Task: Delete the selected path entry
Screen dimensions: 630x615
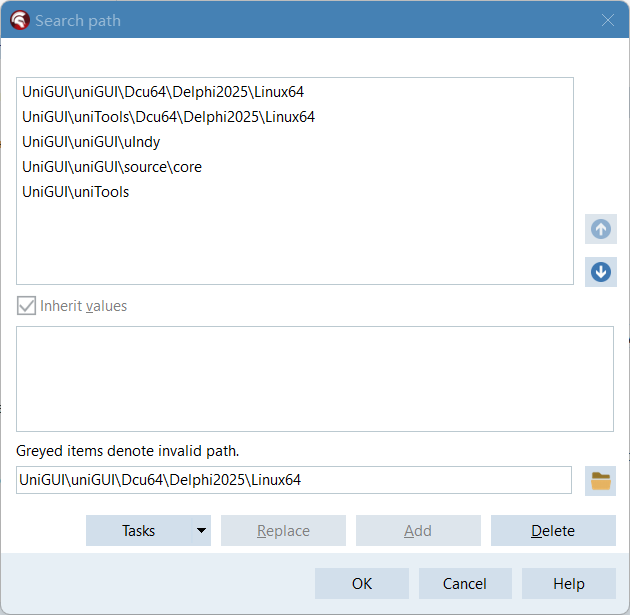Action: pos(553,531)
